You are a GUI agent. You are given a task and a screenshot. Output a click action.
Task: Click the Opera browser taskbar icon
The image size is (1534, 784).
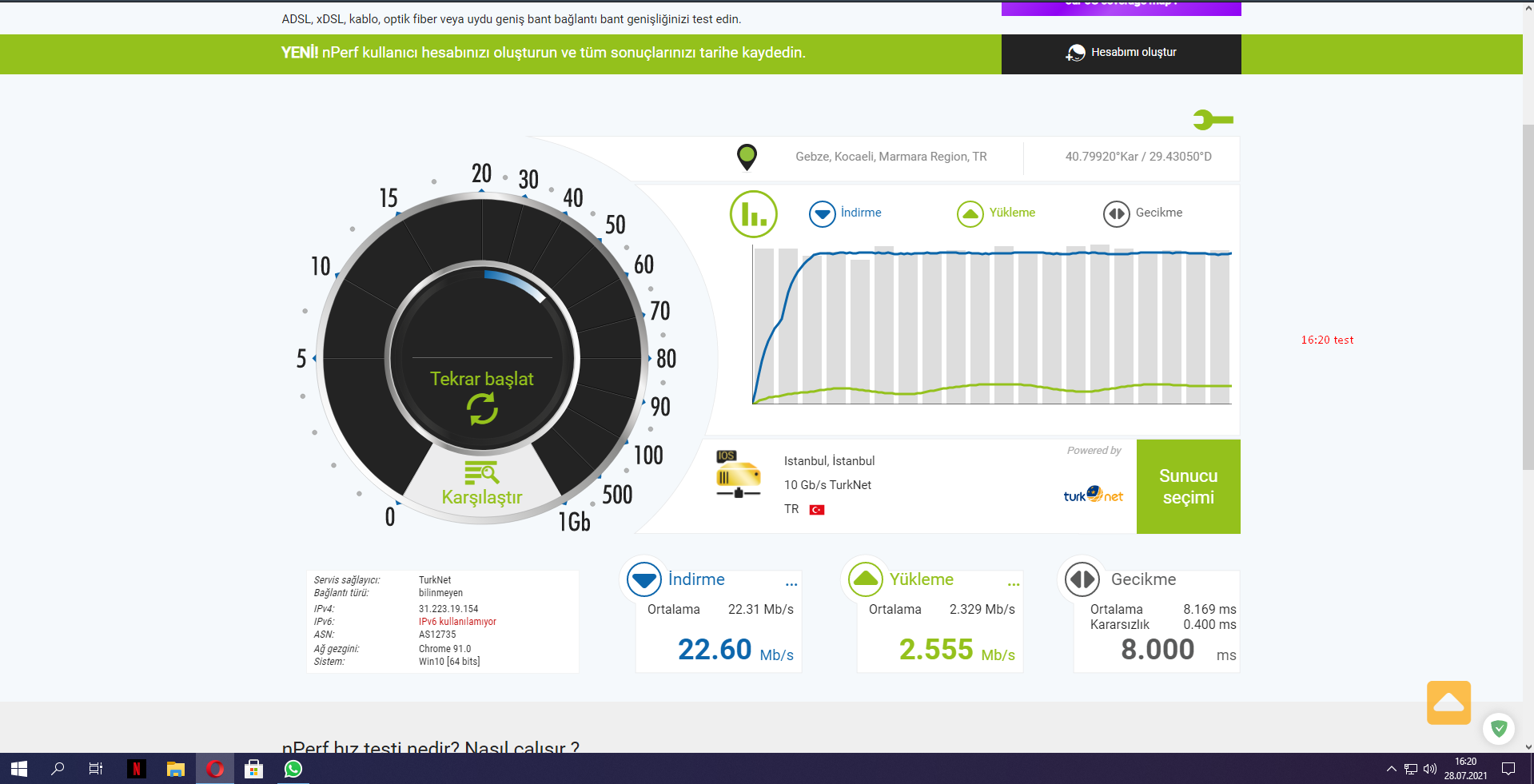(215, 769)
